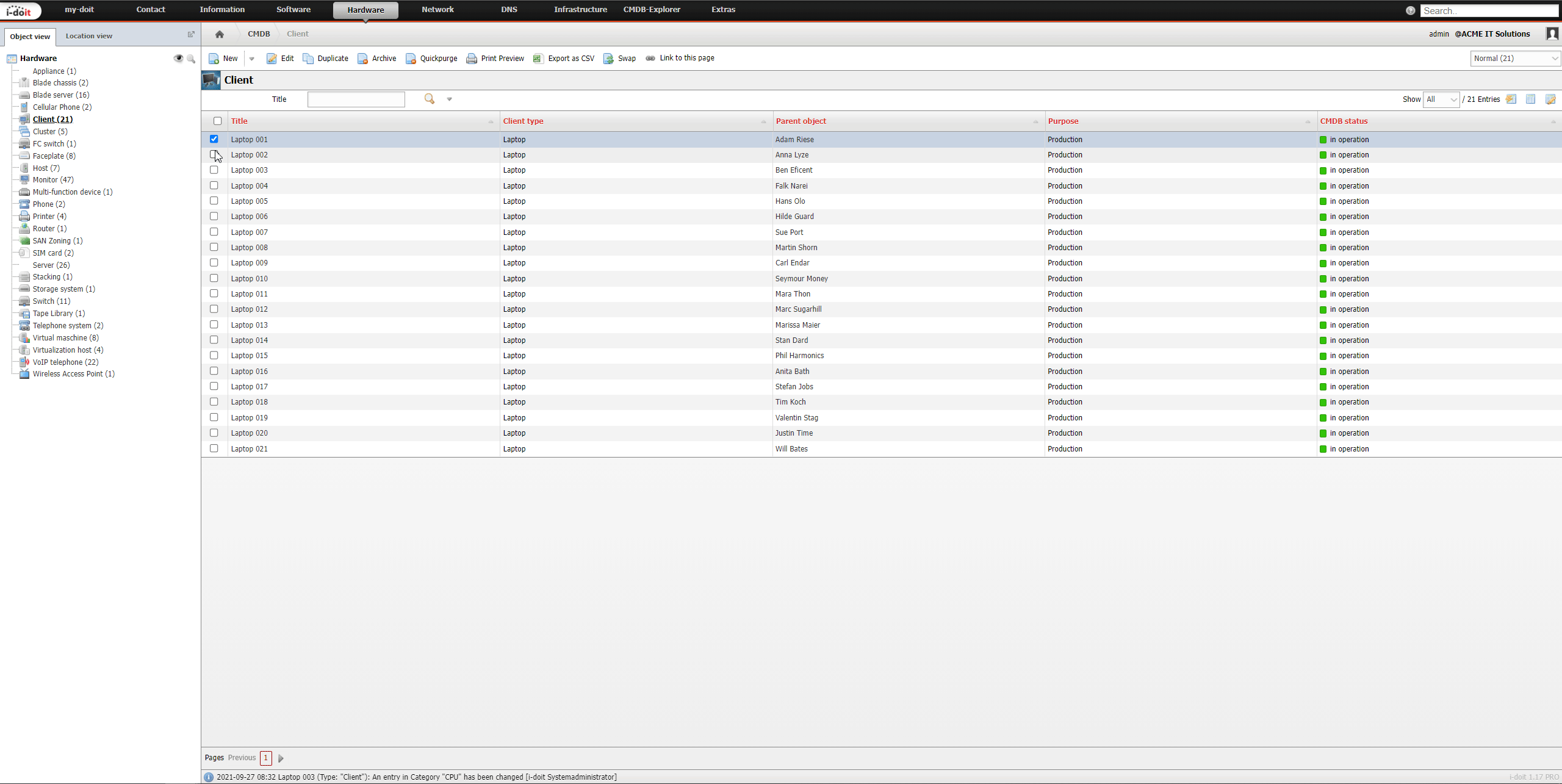Select Server (26) in the tree

point(51,265)
